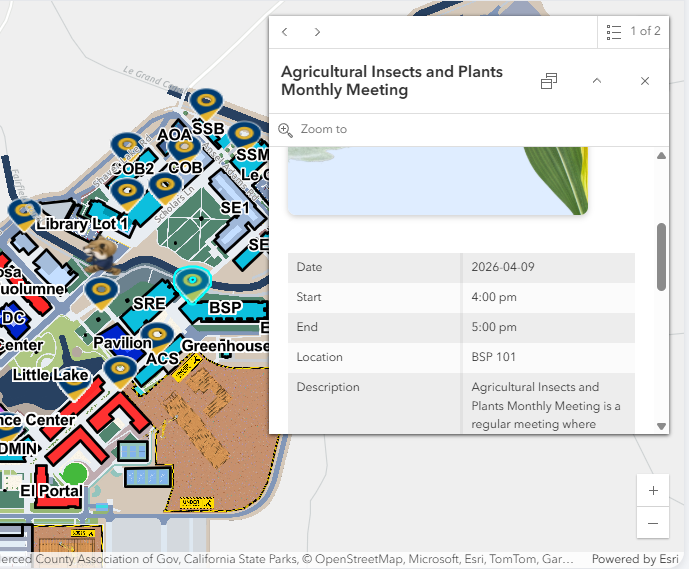689x569 pixels.
Task: Click Zoom to for this event
Action: point(313,130)
